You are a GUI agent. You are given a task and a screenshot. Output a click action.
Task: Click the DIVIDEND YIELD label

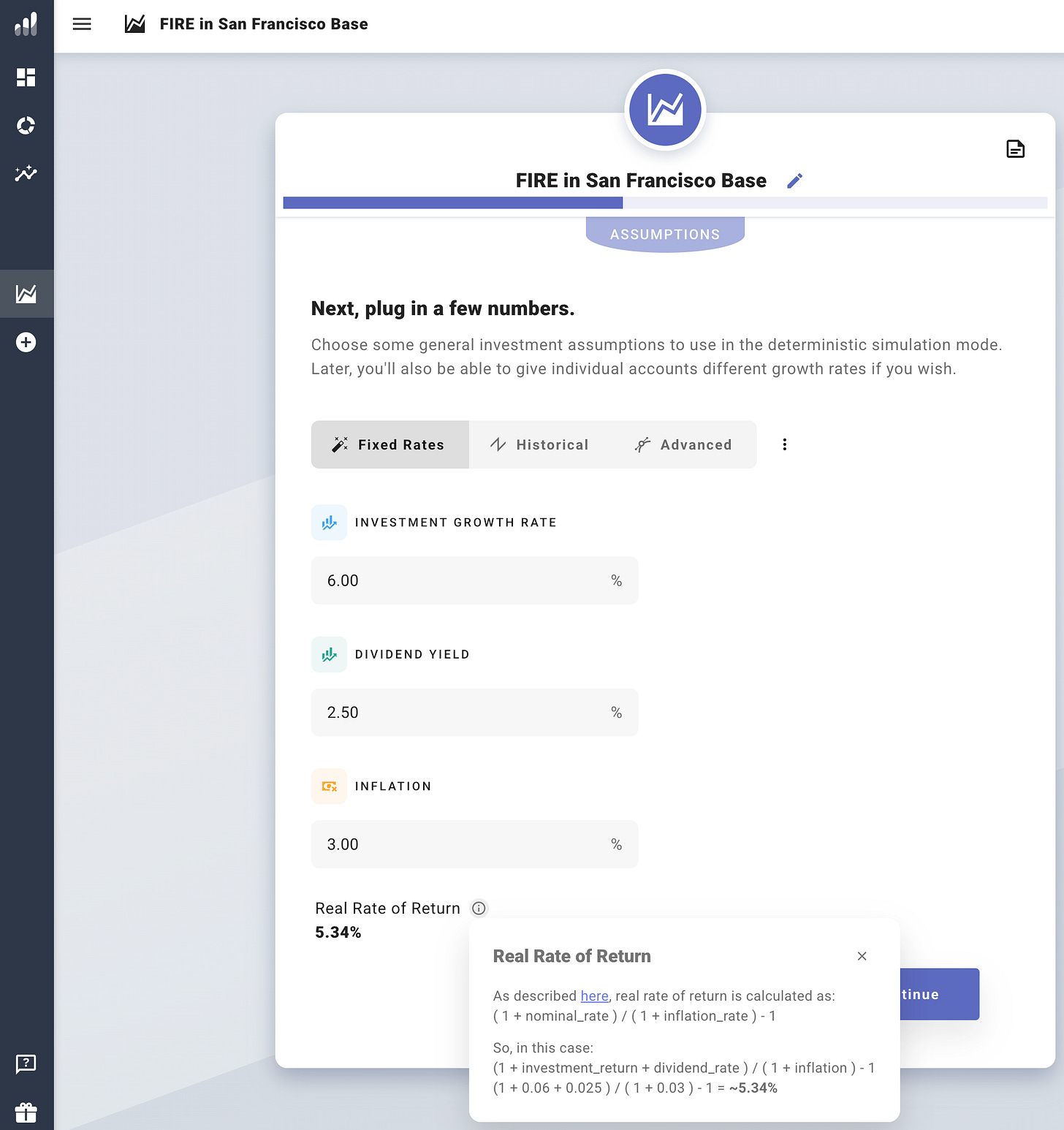(x=412, y=654)
